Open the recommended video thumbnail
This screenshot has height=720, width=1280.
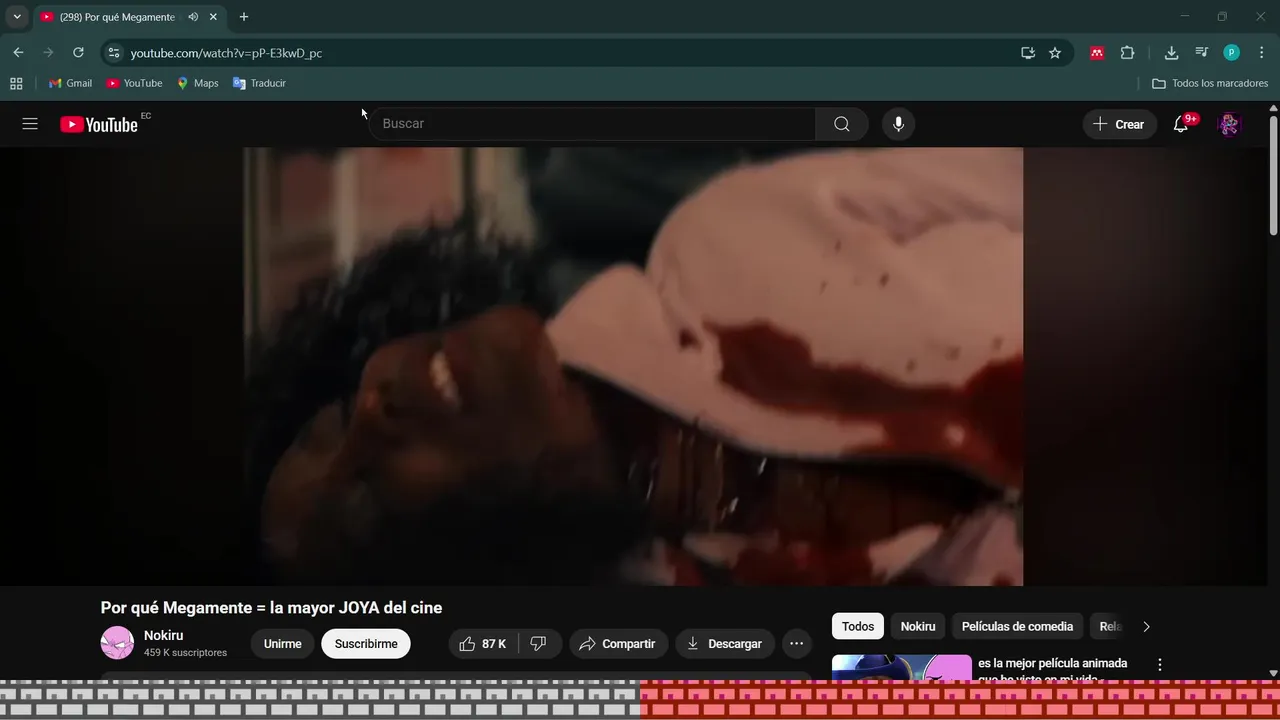point(902,668)
